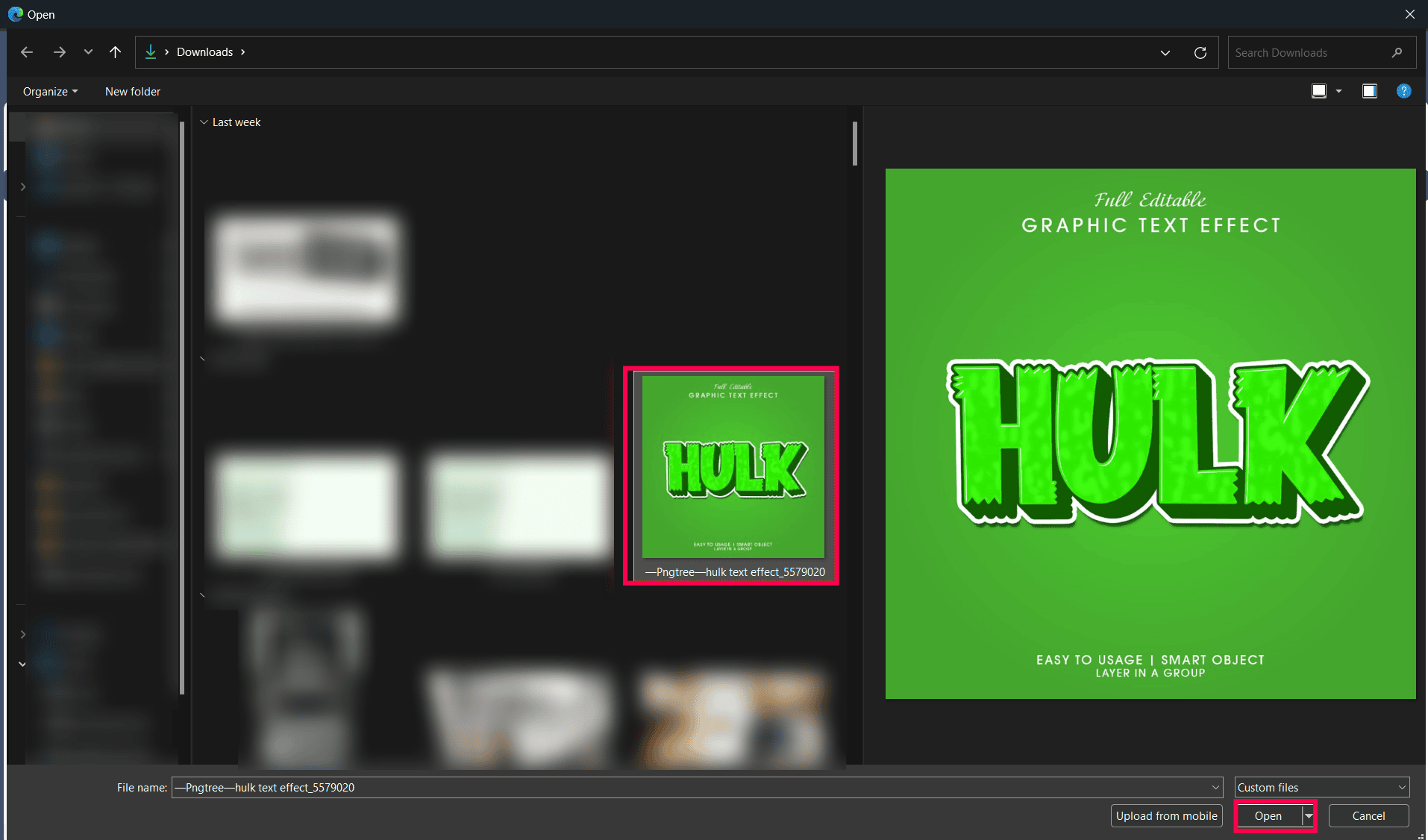
Task: Create a New folder
Action: (x=133, y=92)
